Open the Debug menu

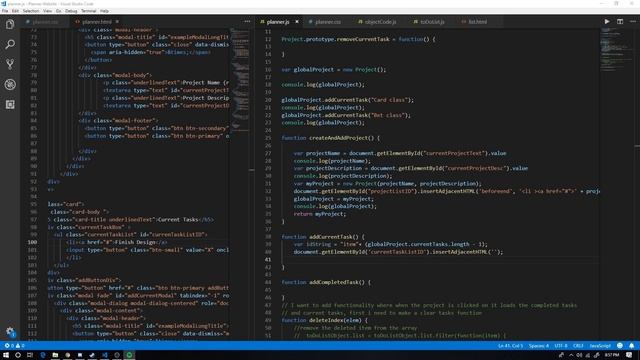point(71,11)
